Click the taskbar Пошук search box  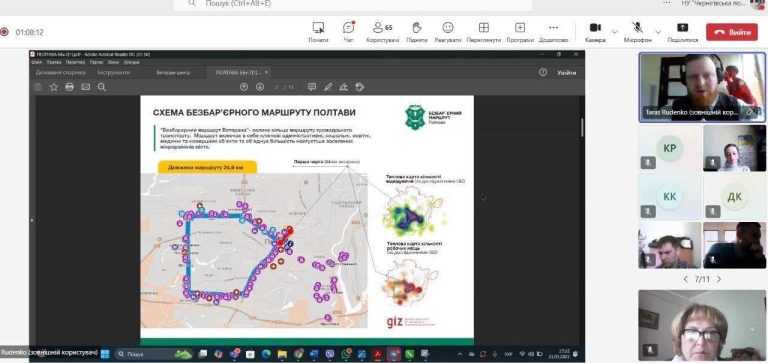(x=154, y=354)
